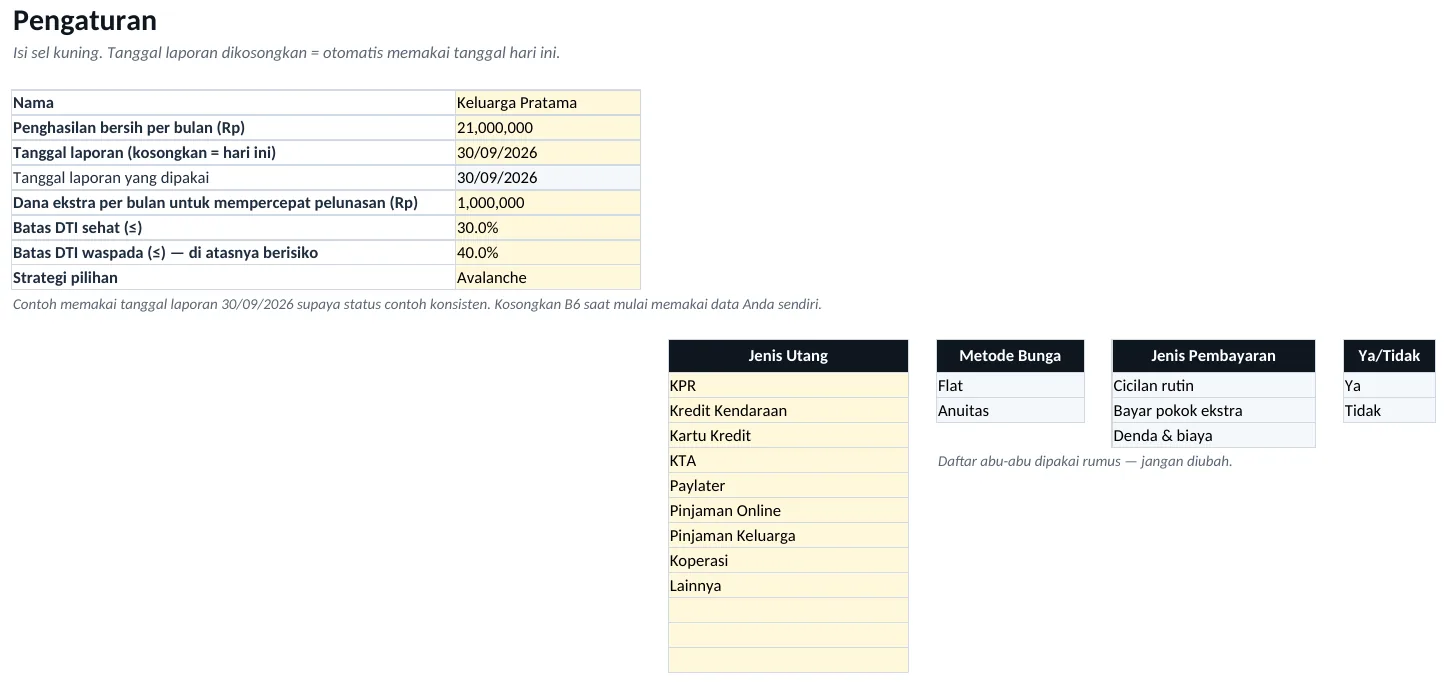This screenshot has height=683, width=1446.
Task: Click the 'Daftar abu-abu dipakai rumus' note
Action: tap(1085, 462)
